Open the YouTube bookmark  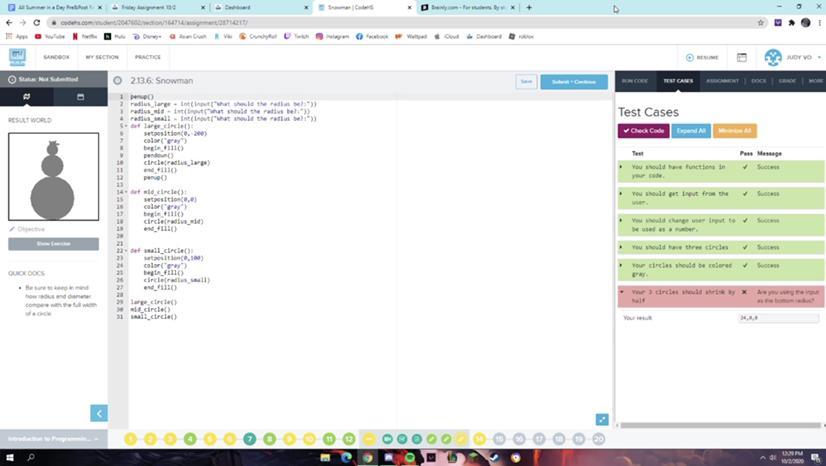50,36
